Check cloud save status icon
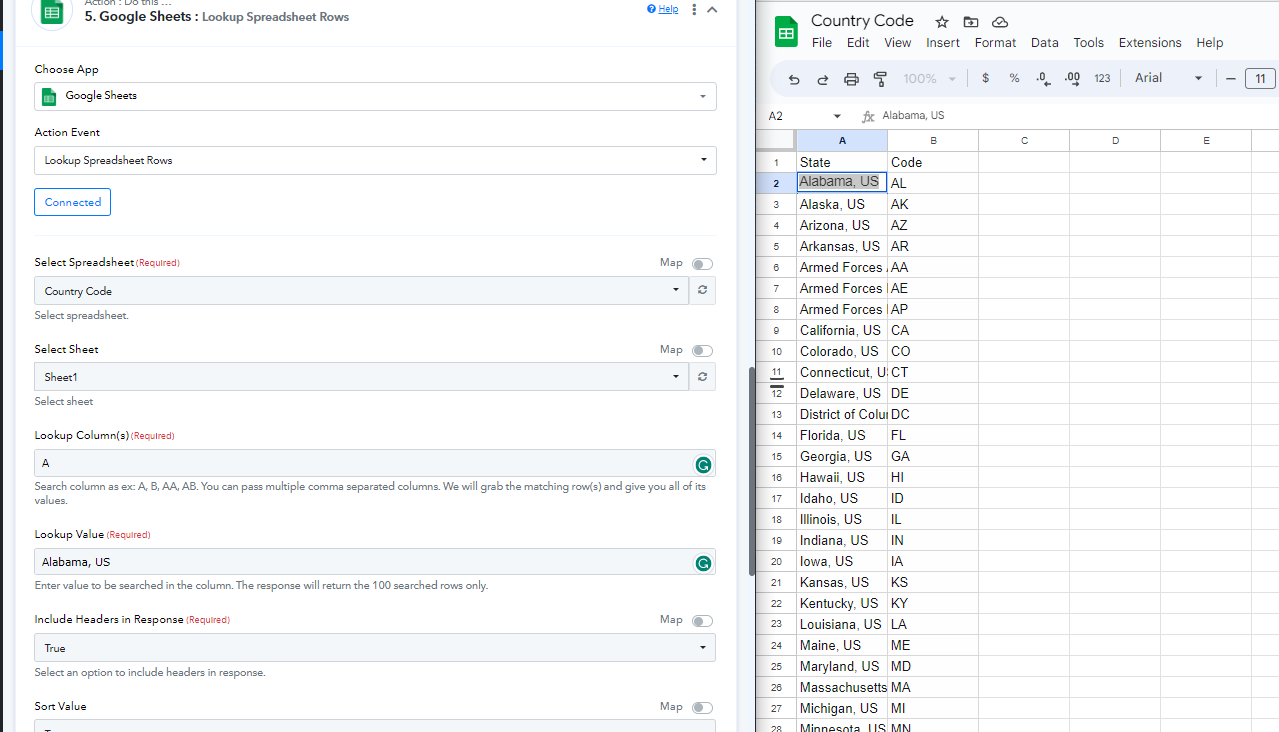Screen dimensions: 1279x732 (1000, 22)
